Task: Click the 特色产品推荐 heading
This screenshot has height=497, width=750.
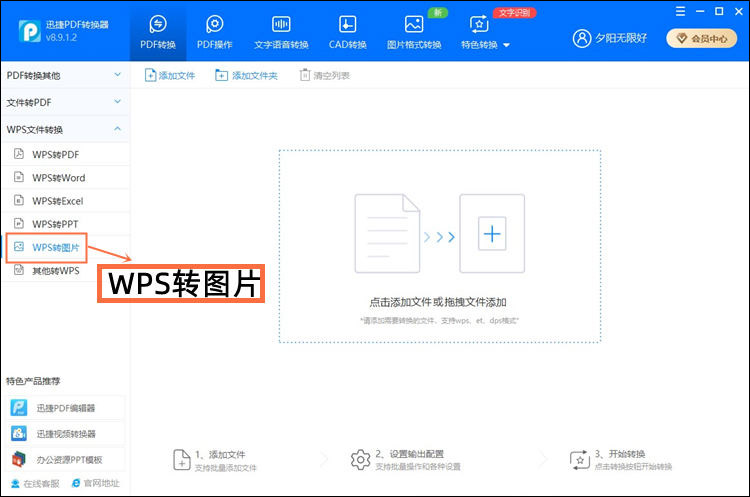Action: tap(33, 381)
